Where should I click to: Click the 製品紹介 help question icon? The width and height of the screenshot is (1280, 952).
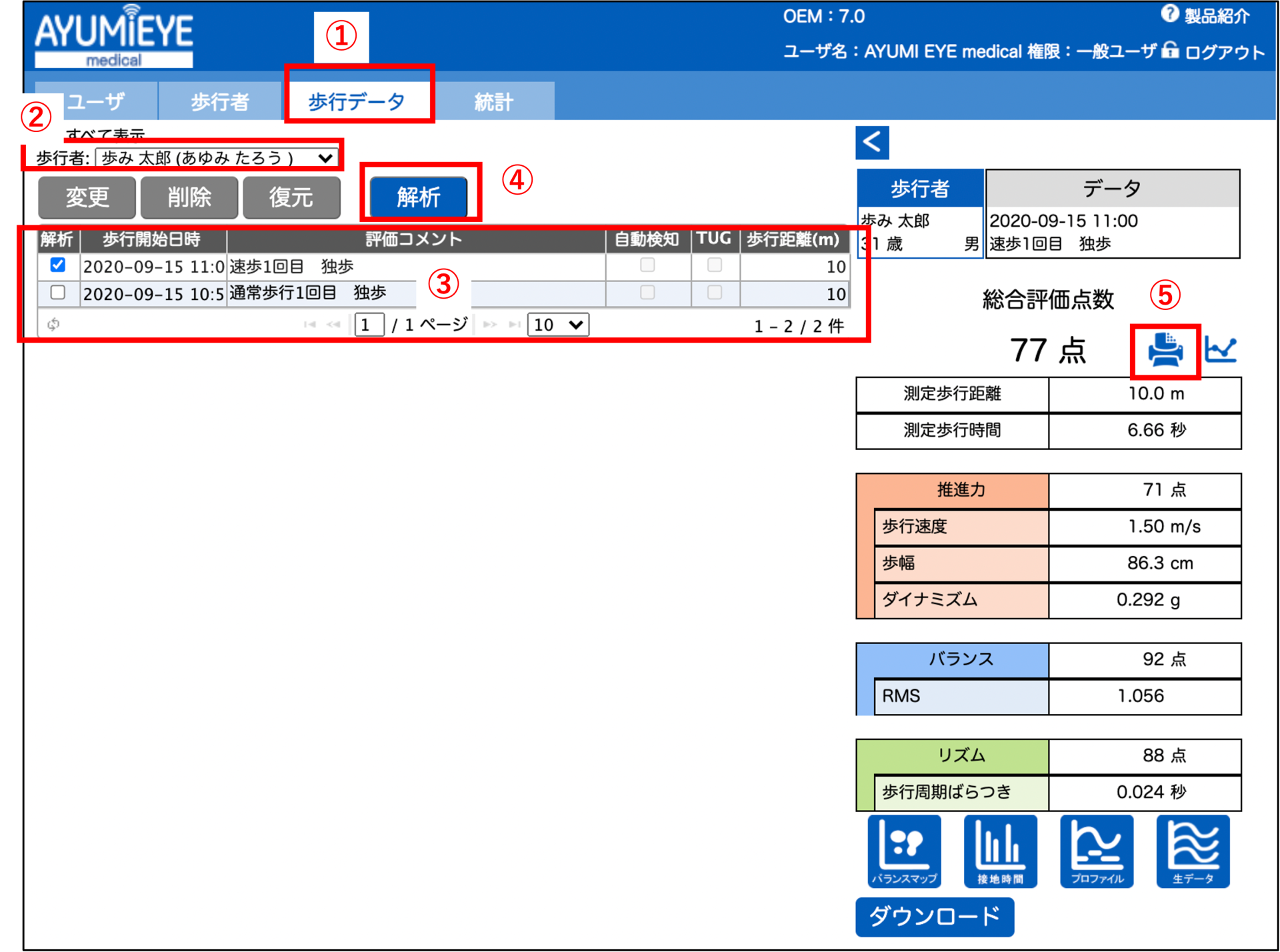[1169, 14]
